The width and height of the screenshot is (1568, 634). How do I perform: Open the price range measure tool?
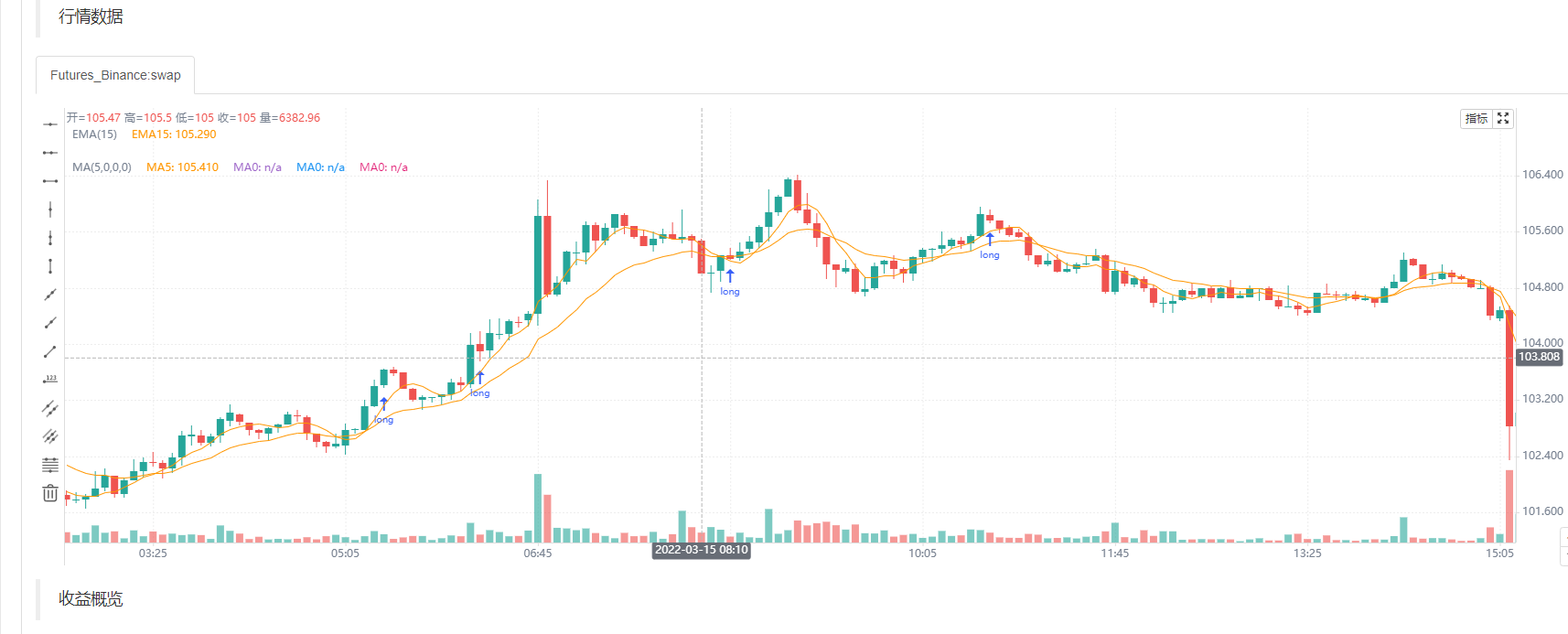coord(49,265)
